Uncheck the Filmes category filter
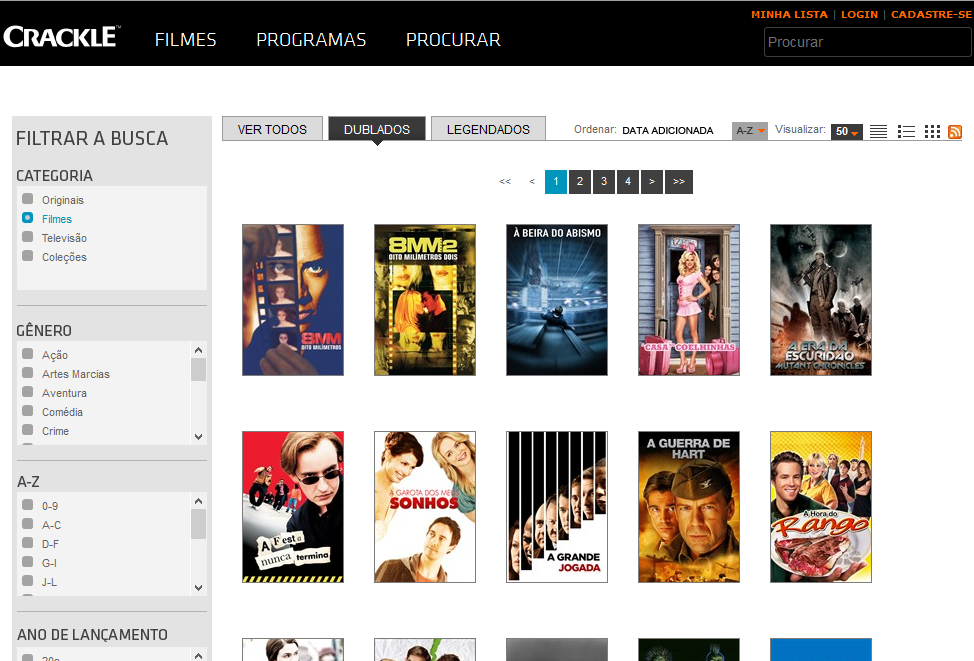974x661 pixels. coord(27,217)
